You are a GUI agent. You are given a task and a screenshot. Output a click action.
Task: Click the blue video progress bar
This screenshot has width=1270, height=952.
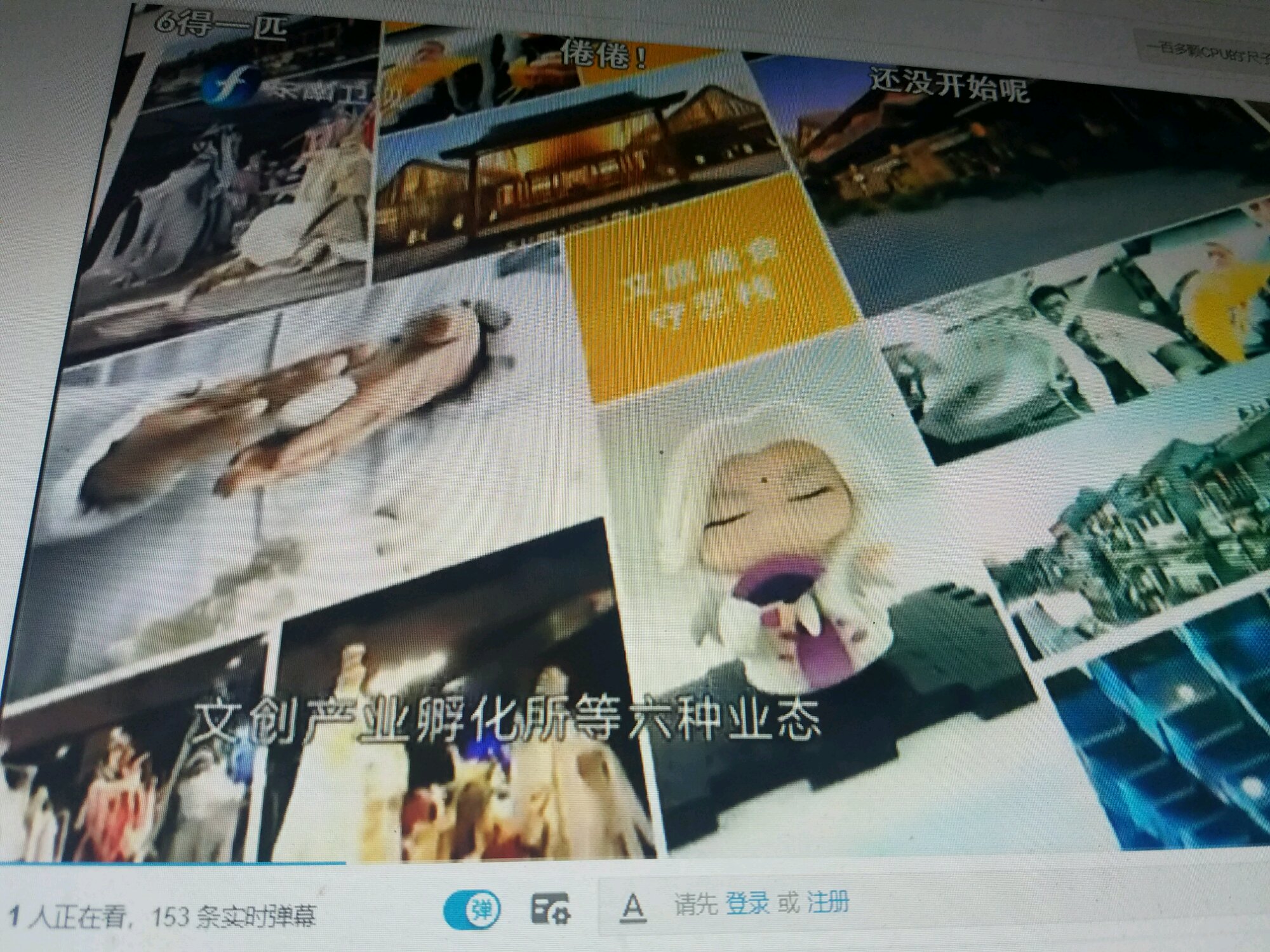tap(171, 863)
